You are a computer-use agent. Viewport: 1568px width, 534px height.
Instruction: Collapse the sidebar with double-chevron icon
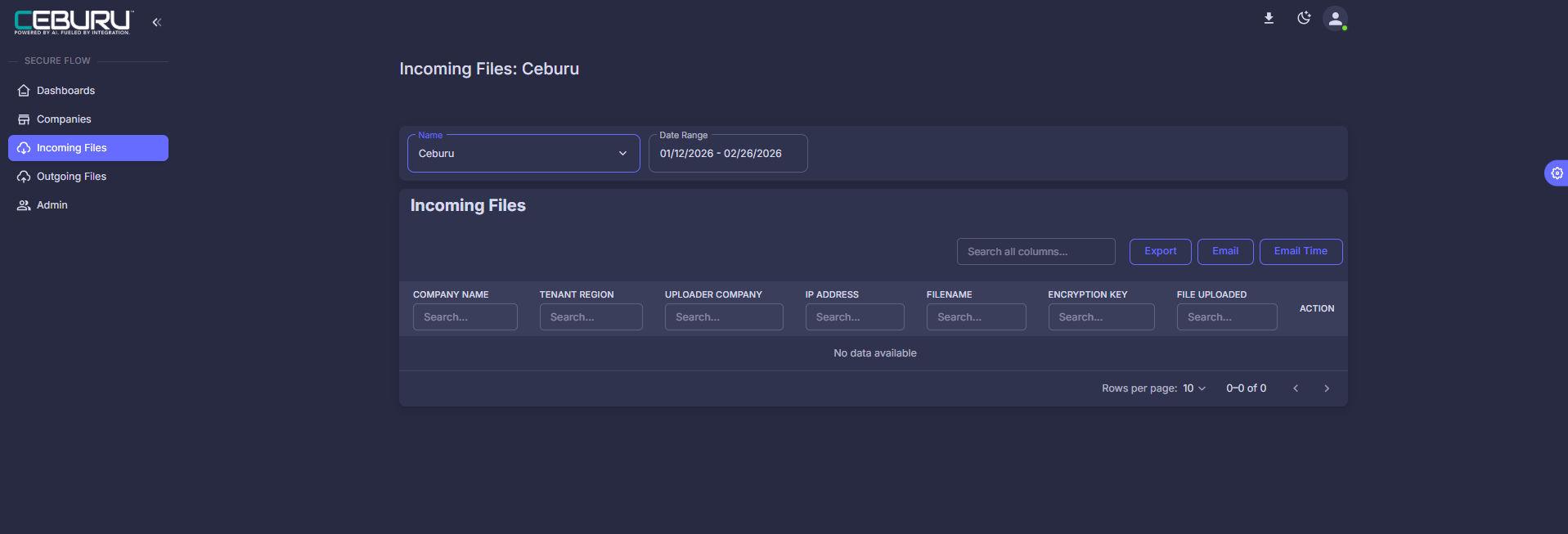(x=157, y=22)
